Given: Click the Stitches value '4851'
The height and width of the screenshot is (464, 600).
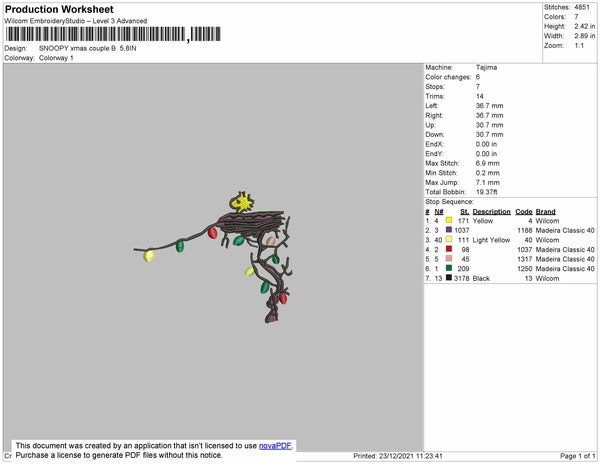Looking at the screenshot, I should click(x=582, y=7).
